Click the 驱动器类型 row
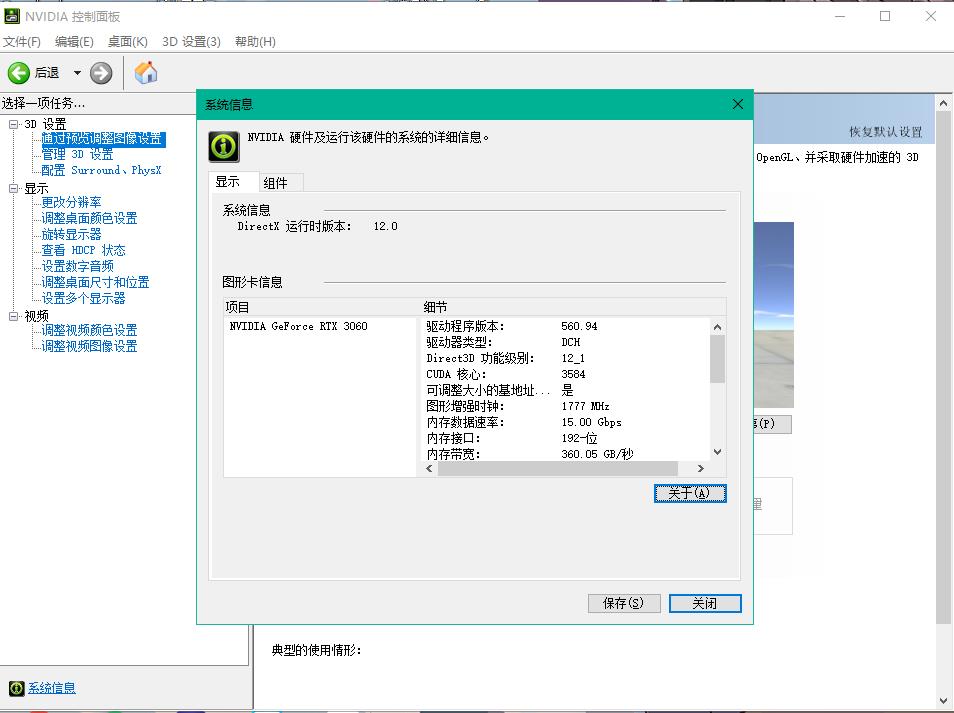 (x=564, y=342)
